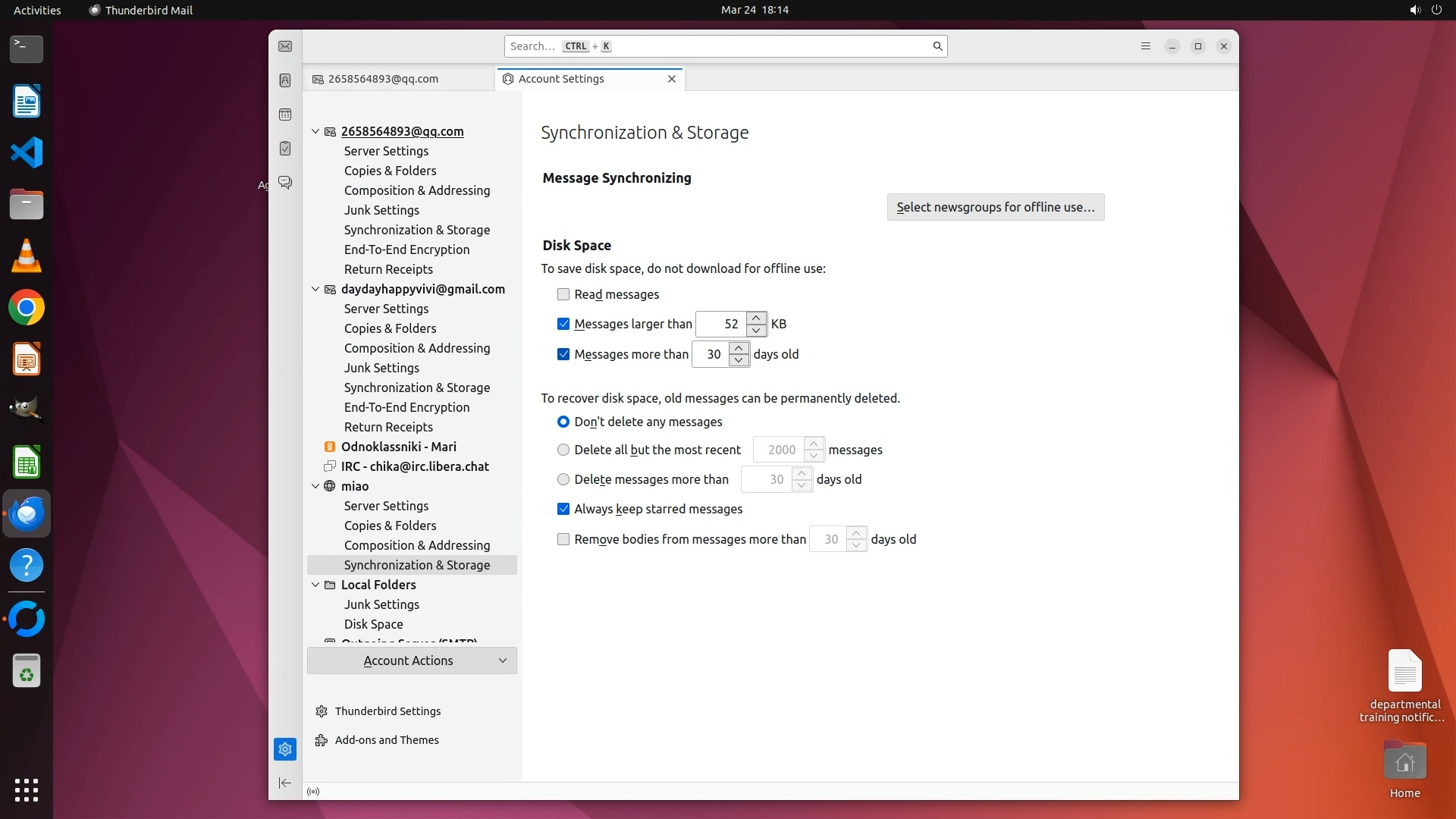
Task: Open the Mail space icon
Action: click(x=285, y=46)
